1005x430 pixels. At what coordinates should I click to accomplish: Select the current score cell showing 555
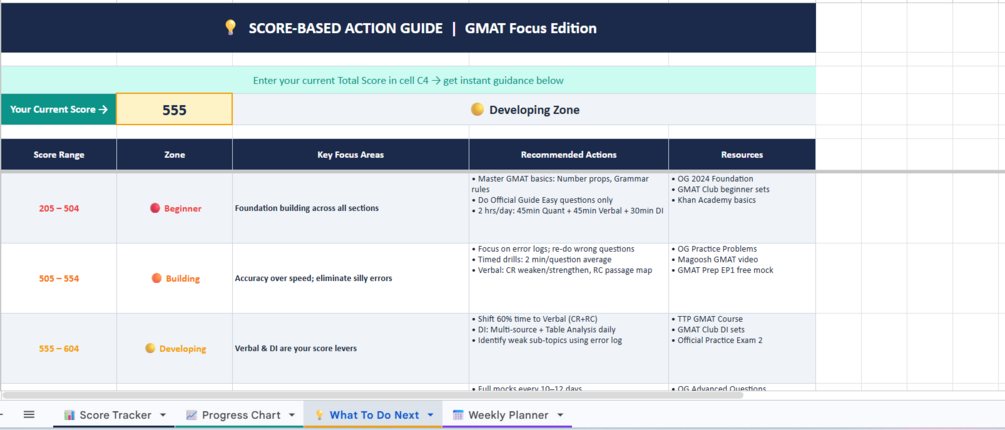[x=174, y=110]
